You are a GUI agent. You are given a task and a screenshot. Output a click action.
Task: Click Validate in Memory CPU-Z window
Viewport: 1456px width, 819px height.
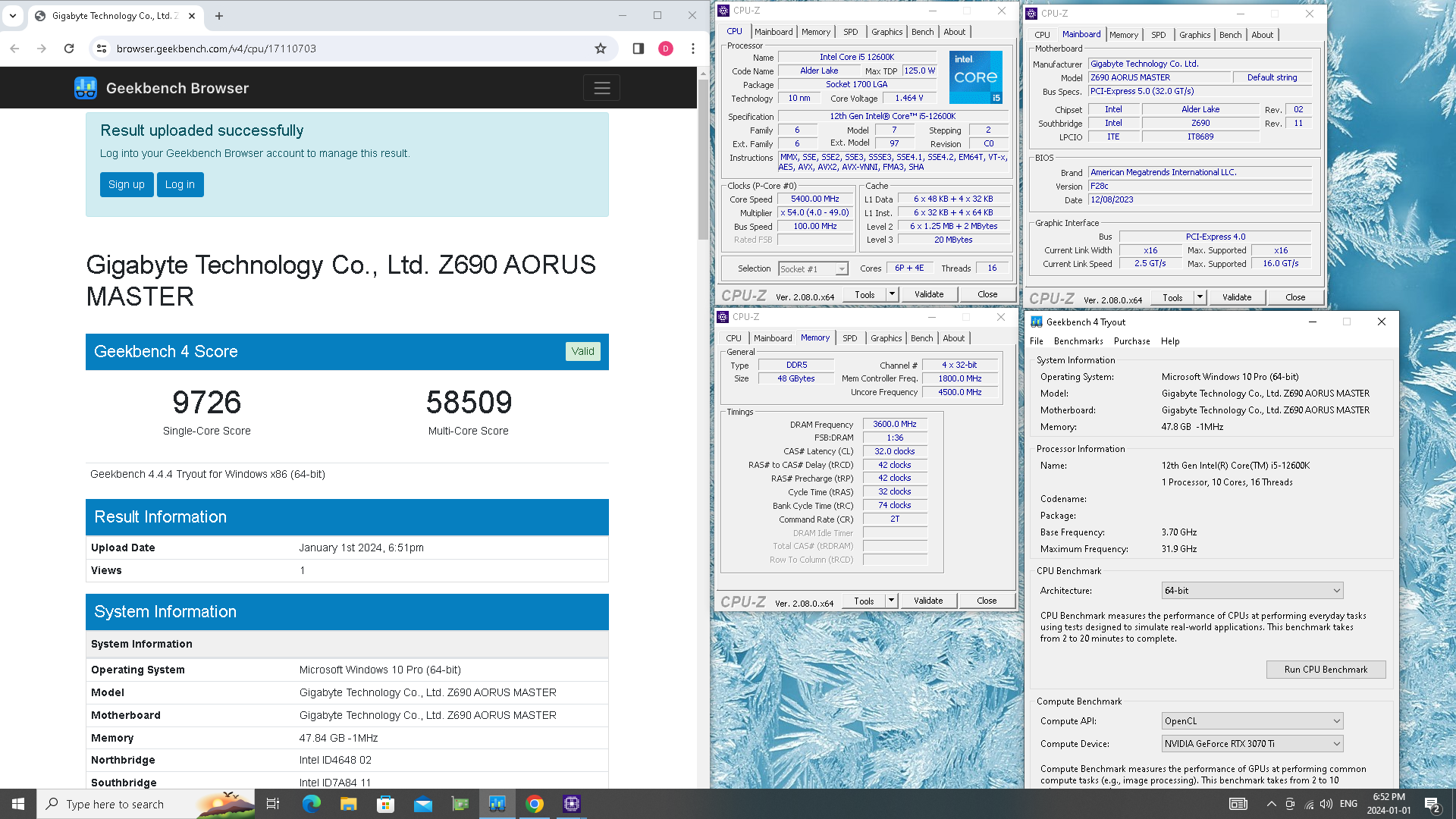(x=928, y=601)
